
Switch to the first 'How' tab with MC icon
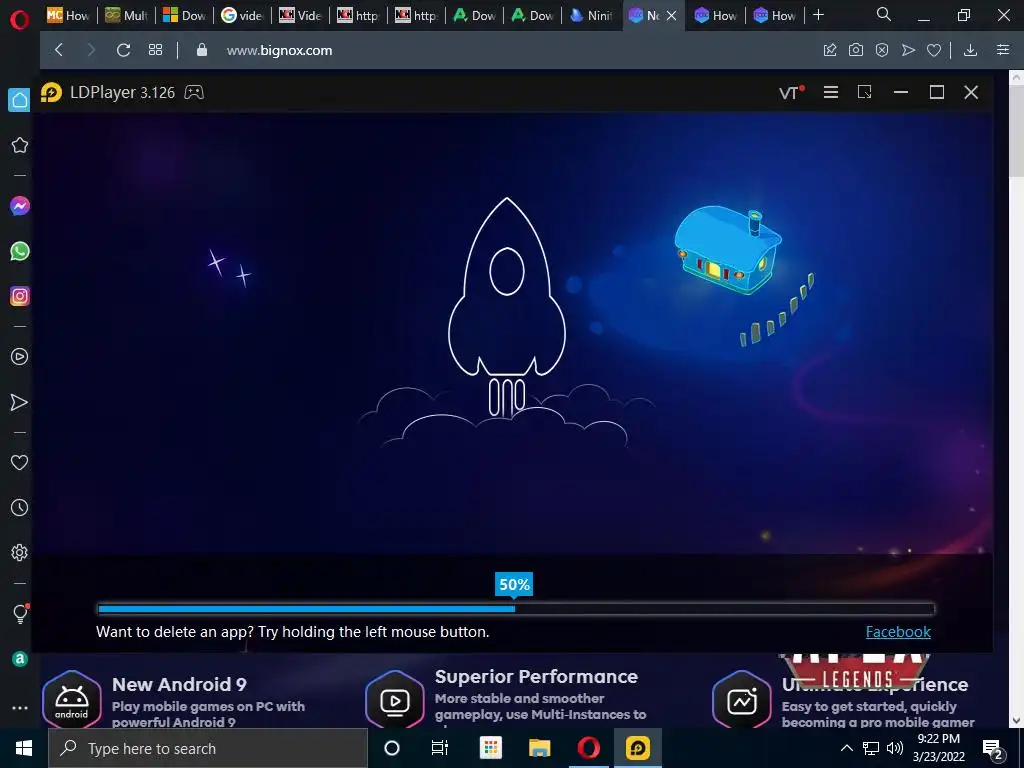[x=68, y=15]
